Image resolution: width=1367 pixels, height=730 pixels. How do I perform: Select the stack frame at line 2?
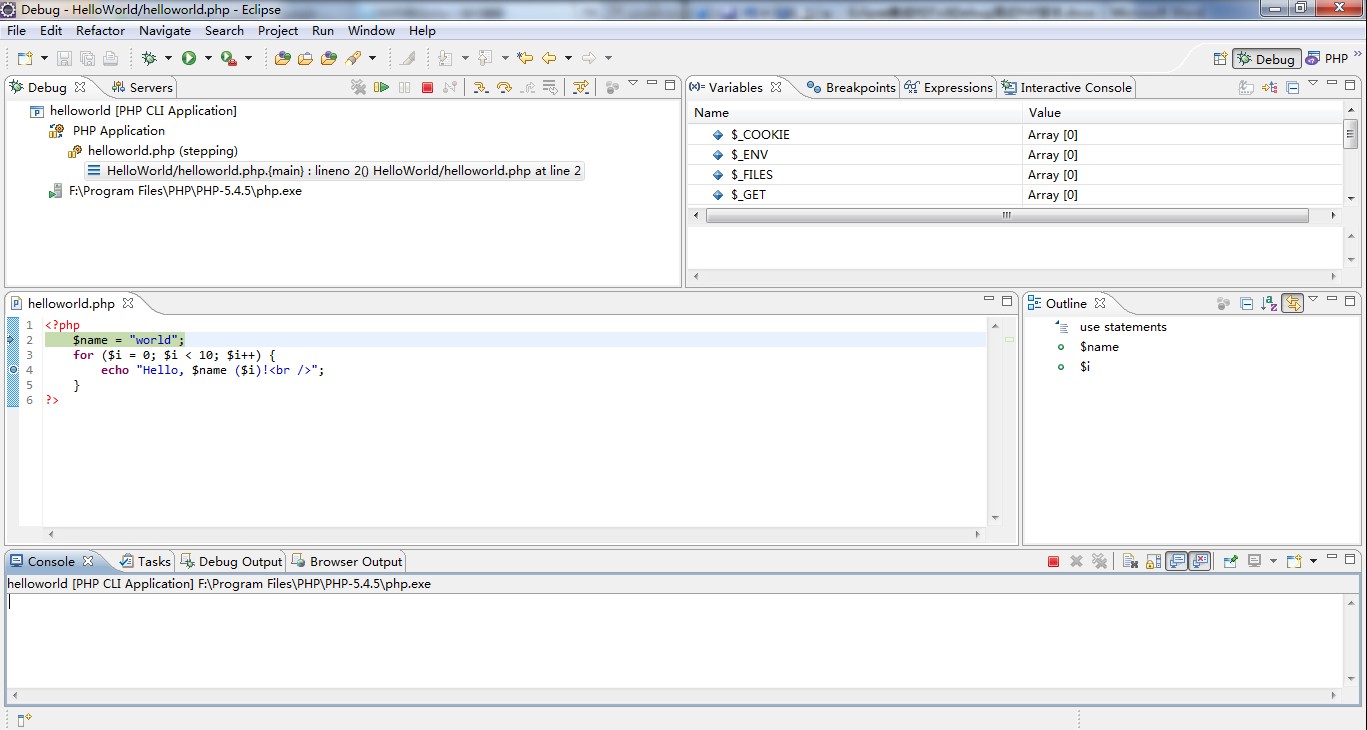click(335, 171)
